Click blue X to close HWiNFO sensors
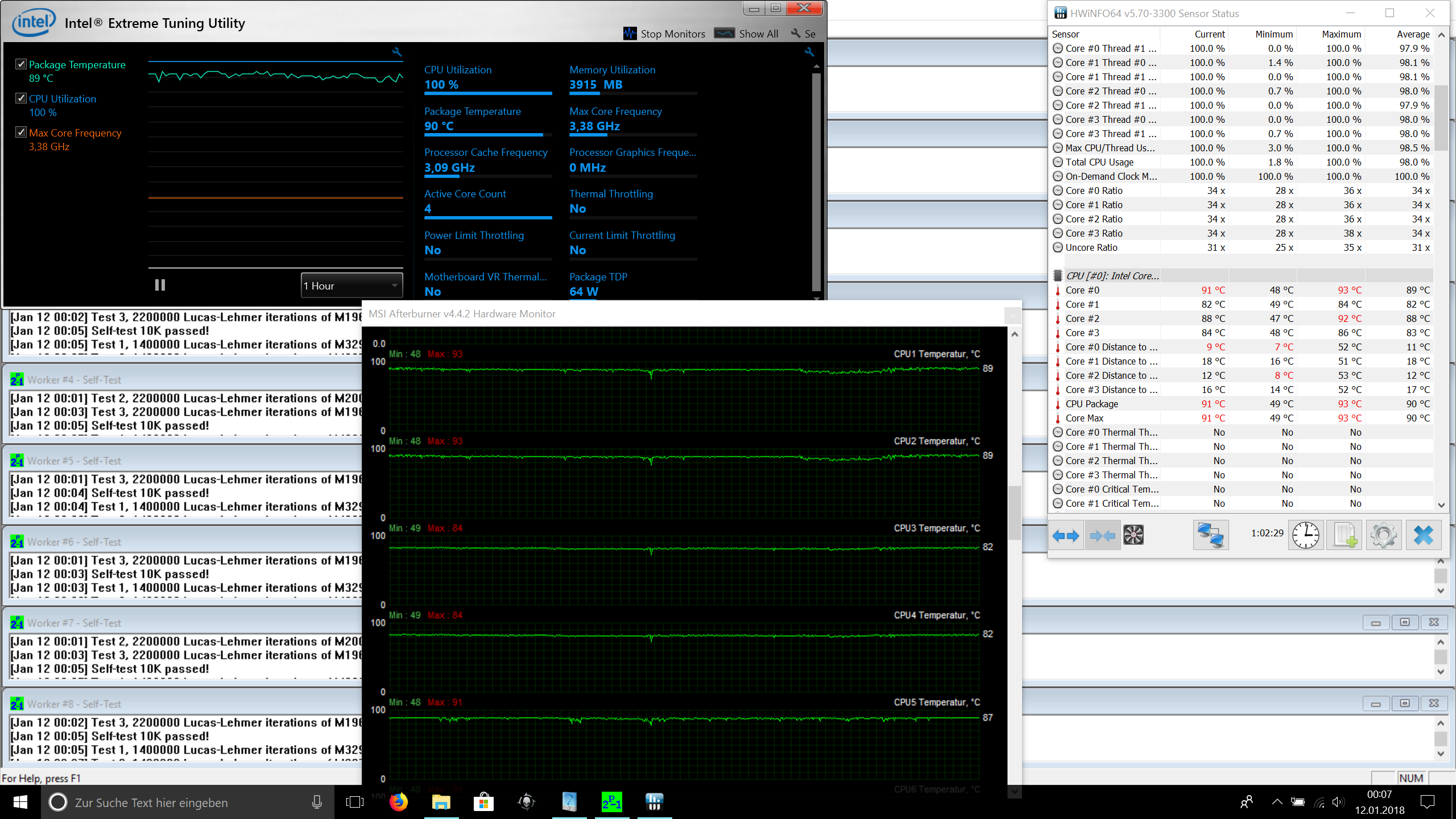 tap(1423, 535)
